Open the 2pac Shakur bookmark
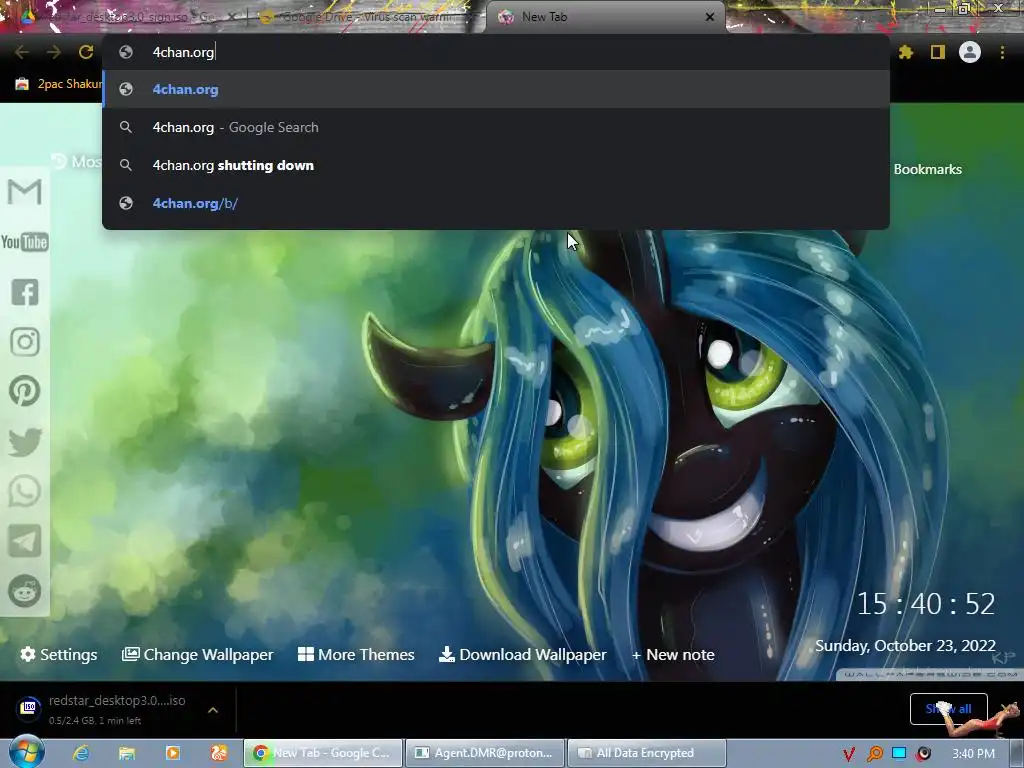Viewport: 1024px width, 768px height. (59, 84)
